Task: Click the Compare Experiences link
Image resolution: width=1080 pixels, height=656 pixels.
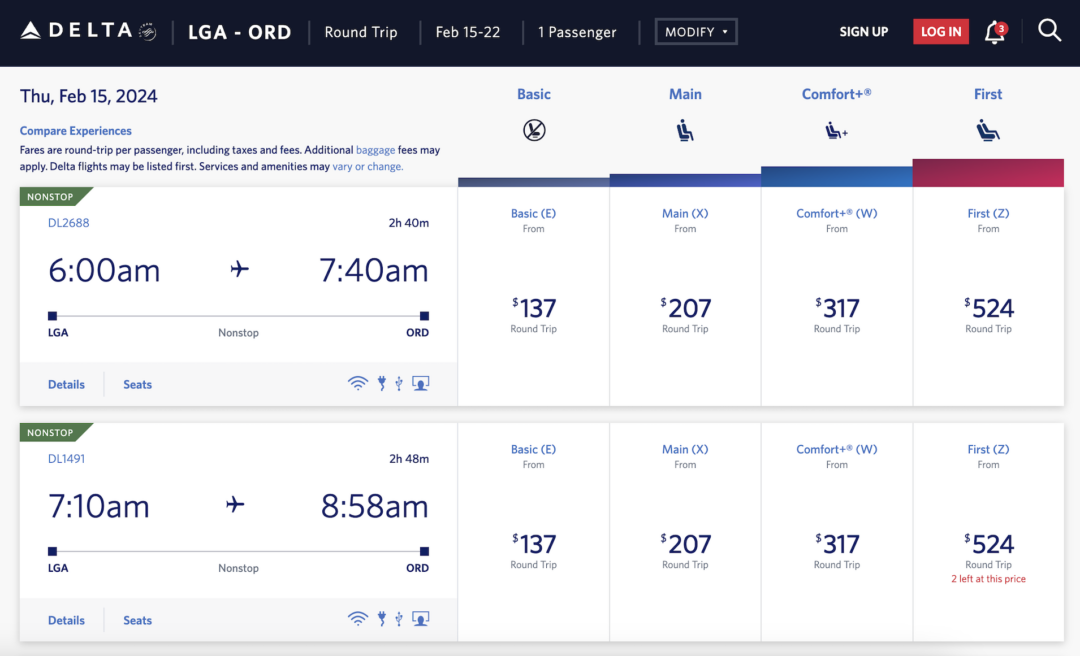Action: [x=75, y=130]
